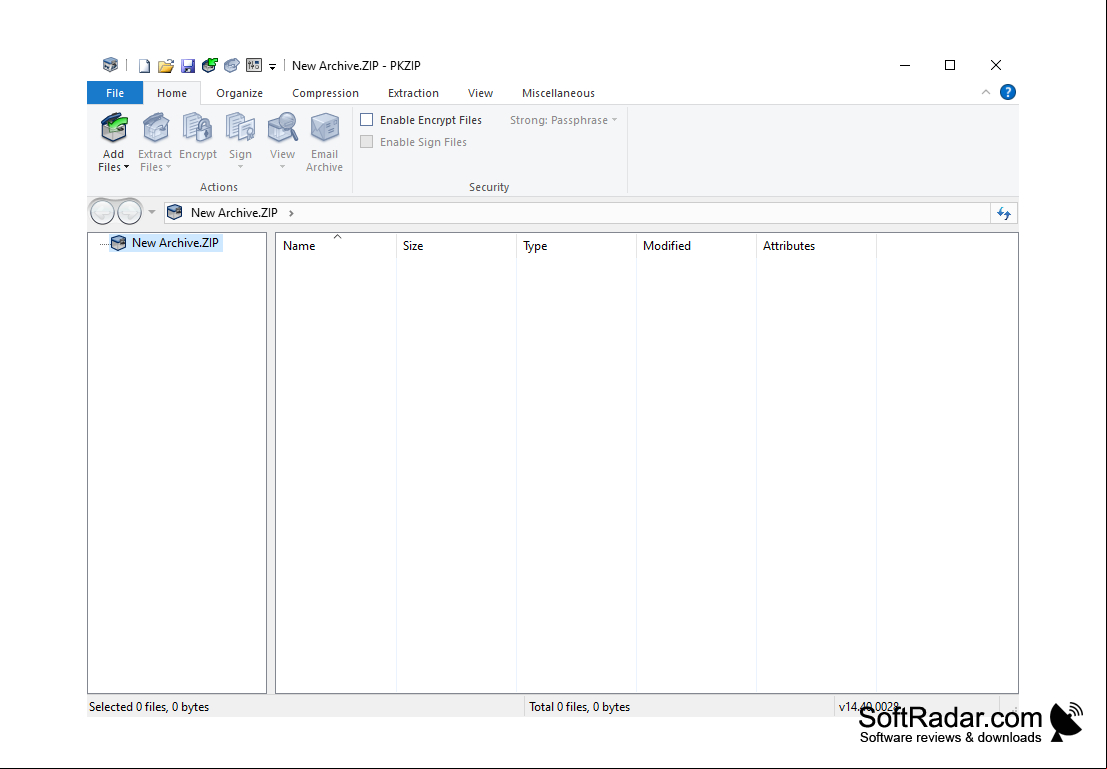This screenshot has height=769, width=1107.
Task: Expand the ribbon View button dropdown arrow
Action: tap(282, 167)
